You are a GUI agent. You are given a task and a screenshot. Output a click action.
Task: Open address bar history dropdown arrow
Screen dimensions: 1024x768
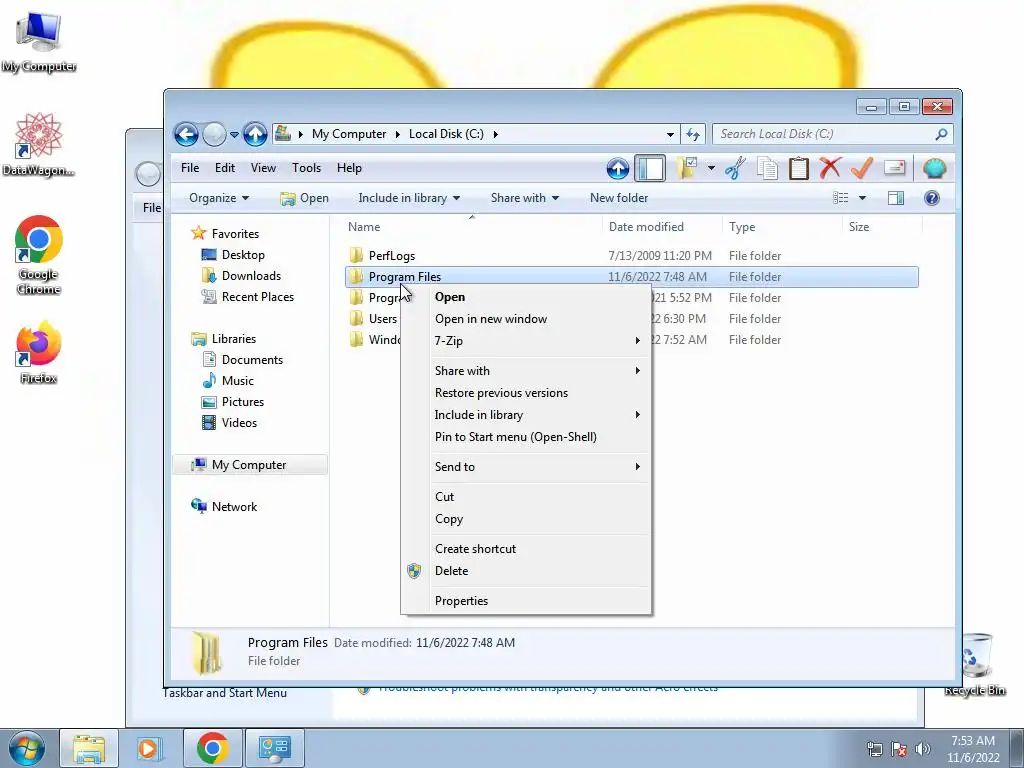pos(670,135)
